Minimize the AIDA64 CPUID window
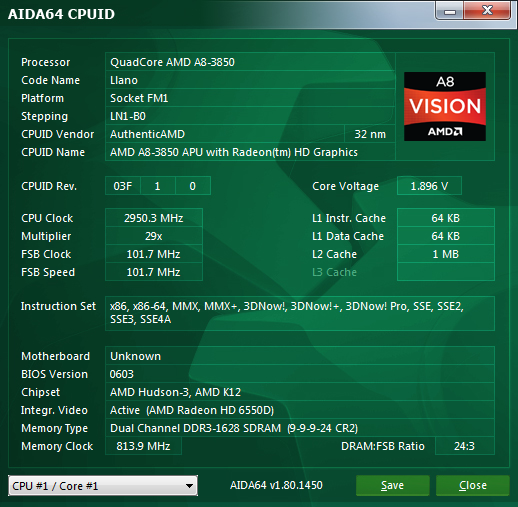Viewport: 518px width, 507px height. click(450, 11)
